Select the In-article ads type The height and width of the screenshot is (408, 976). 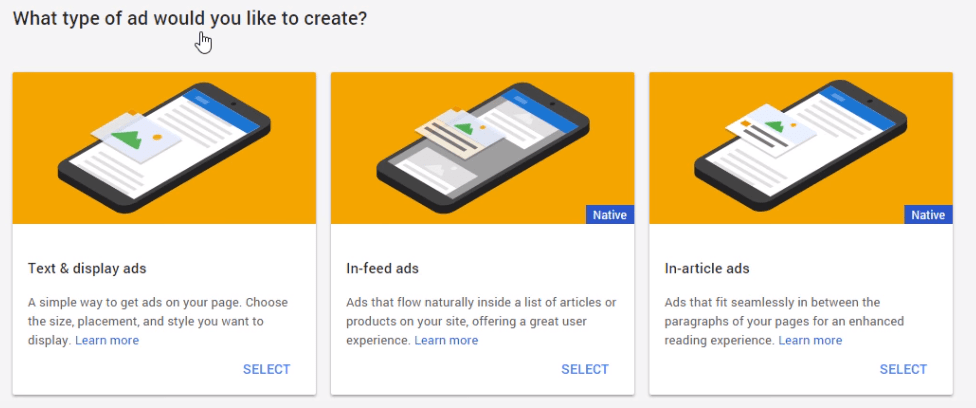(x=903, y=369)
